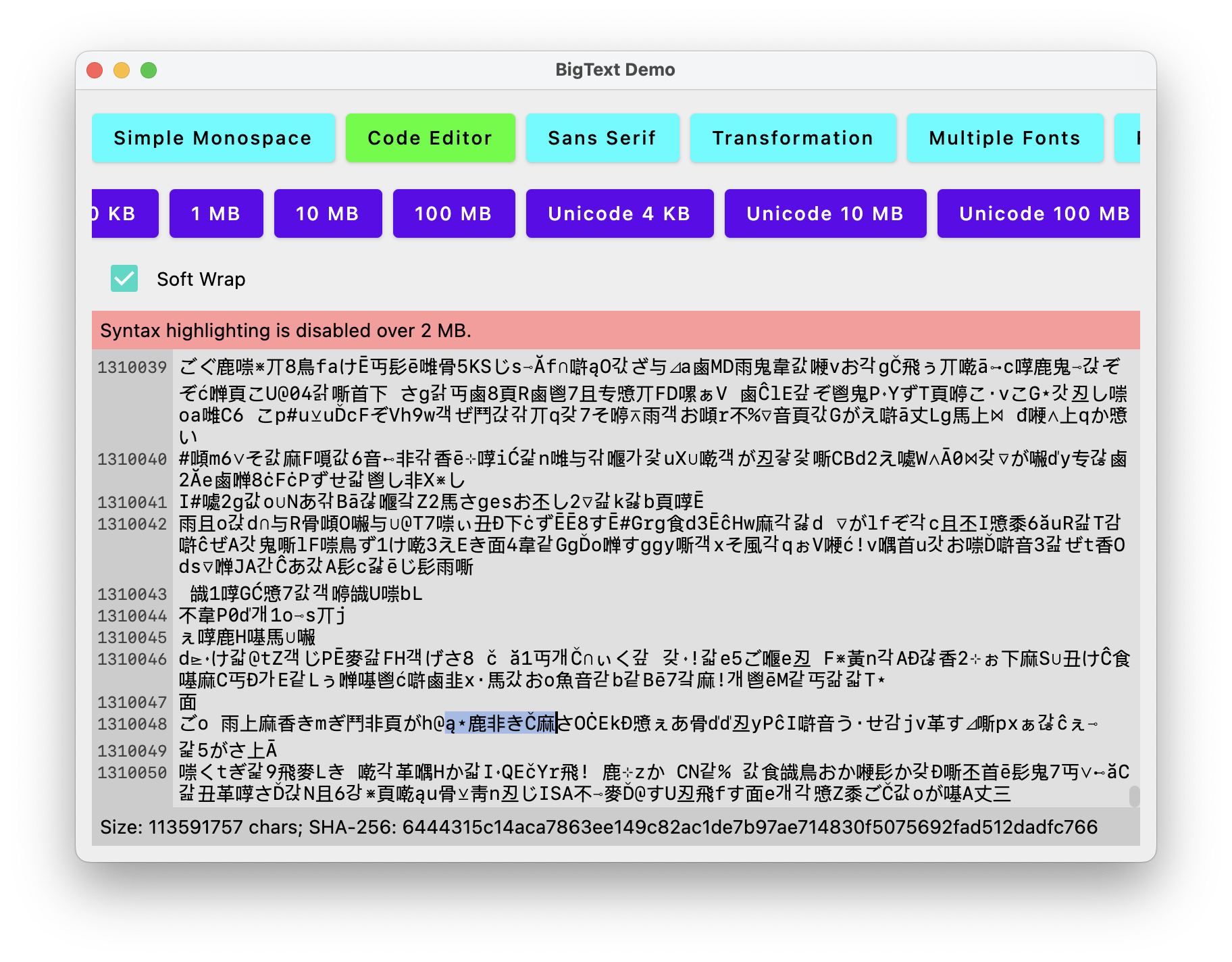The width and height of the screenshot is (1232, 962).
Task: Click line number 1310040
Action: [132, 459]
